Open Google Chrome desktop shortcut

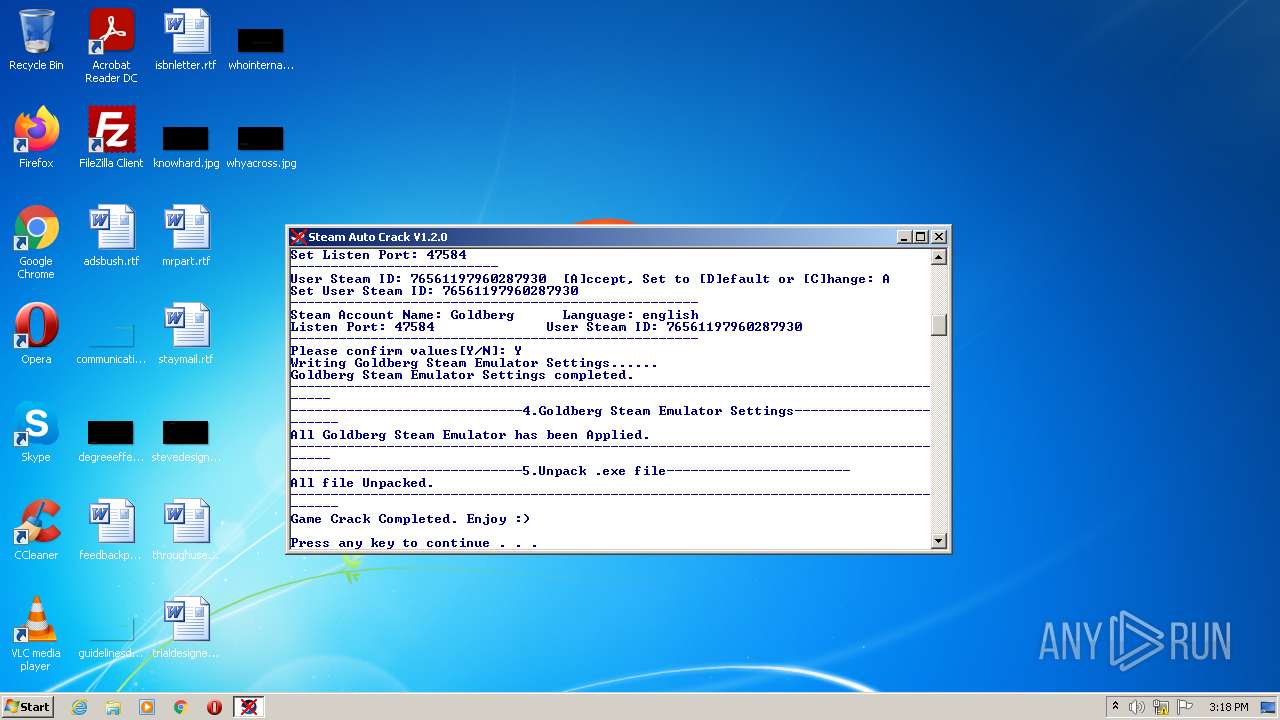click(36, 243)
